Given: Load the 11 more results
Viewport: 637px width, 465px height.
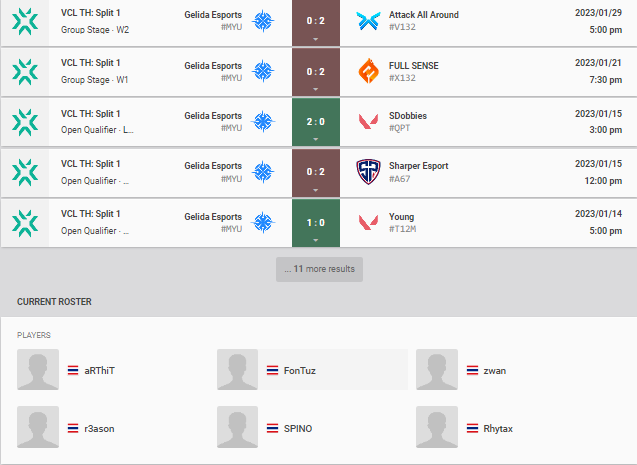Looking at the screenshot, I should [x=319, y=269].
